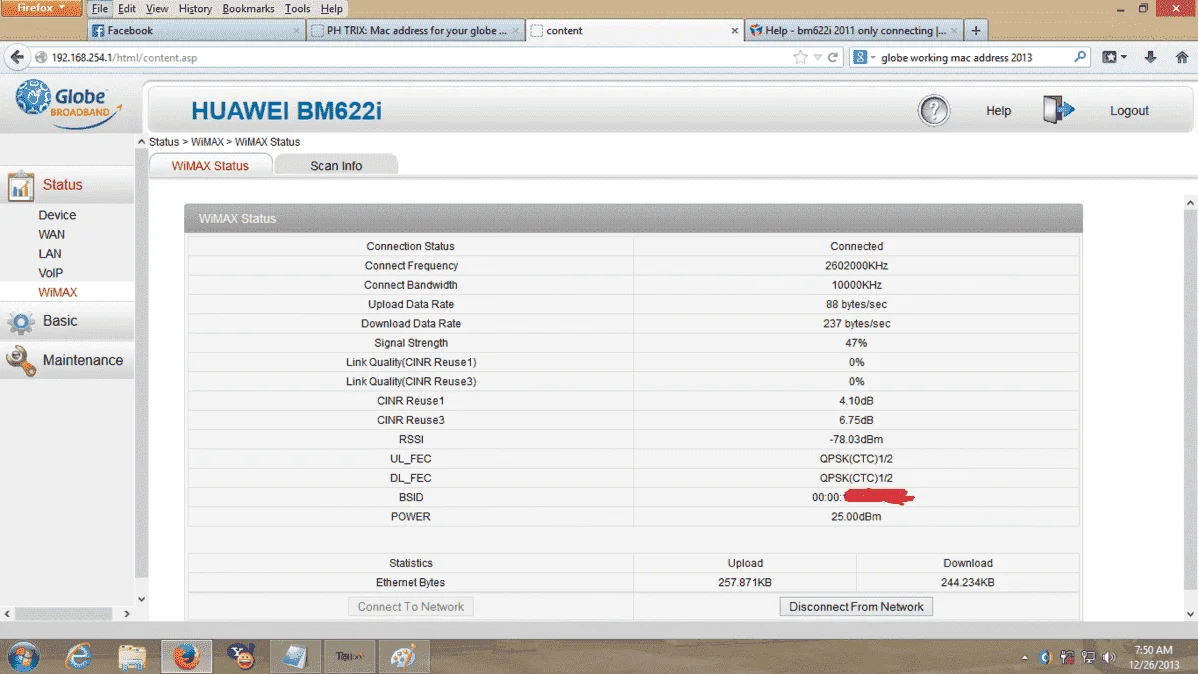Switch to PH TRIX Mac address tab
Screen dimensions: 1198x674
pos(416,31)
